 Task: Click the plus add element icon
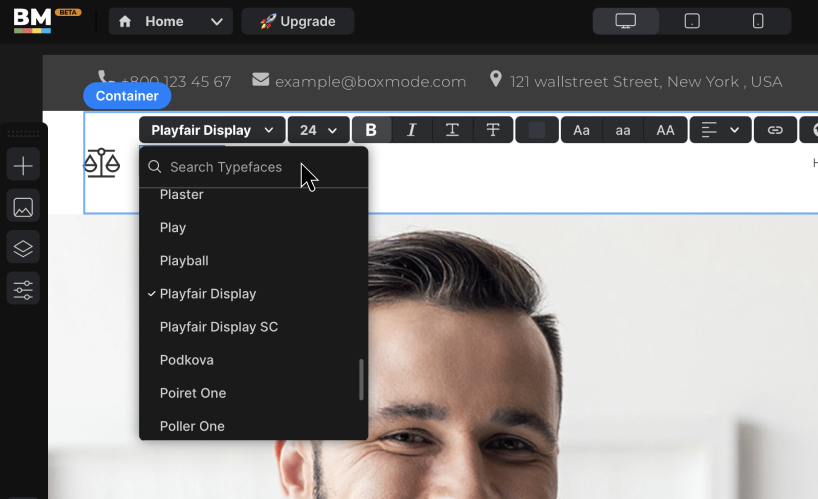point(23,166)
